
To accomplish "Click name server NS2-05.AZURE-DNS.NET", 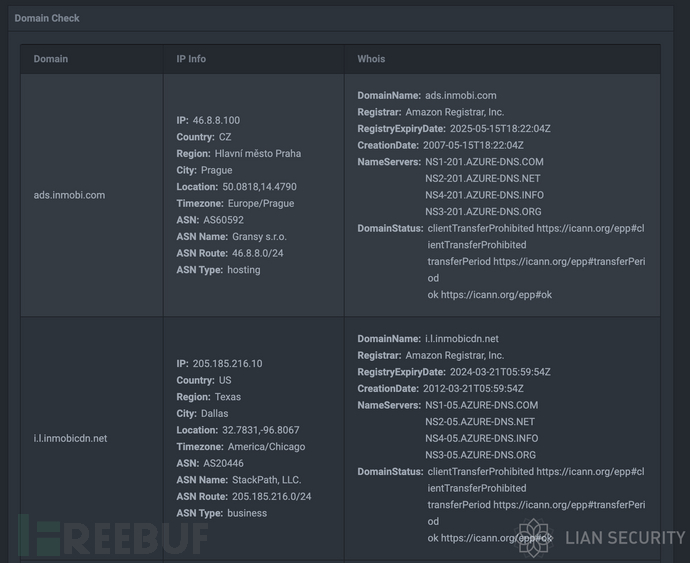I will pos(480,422).
